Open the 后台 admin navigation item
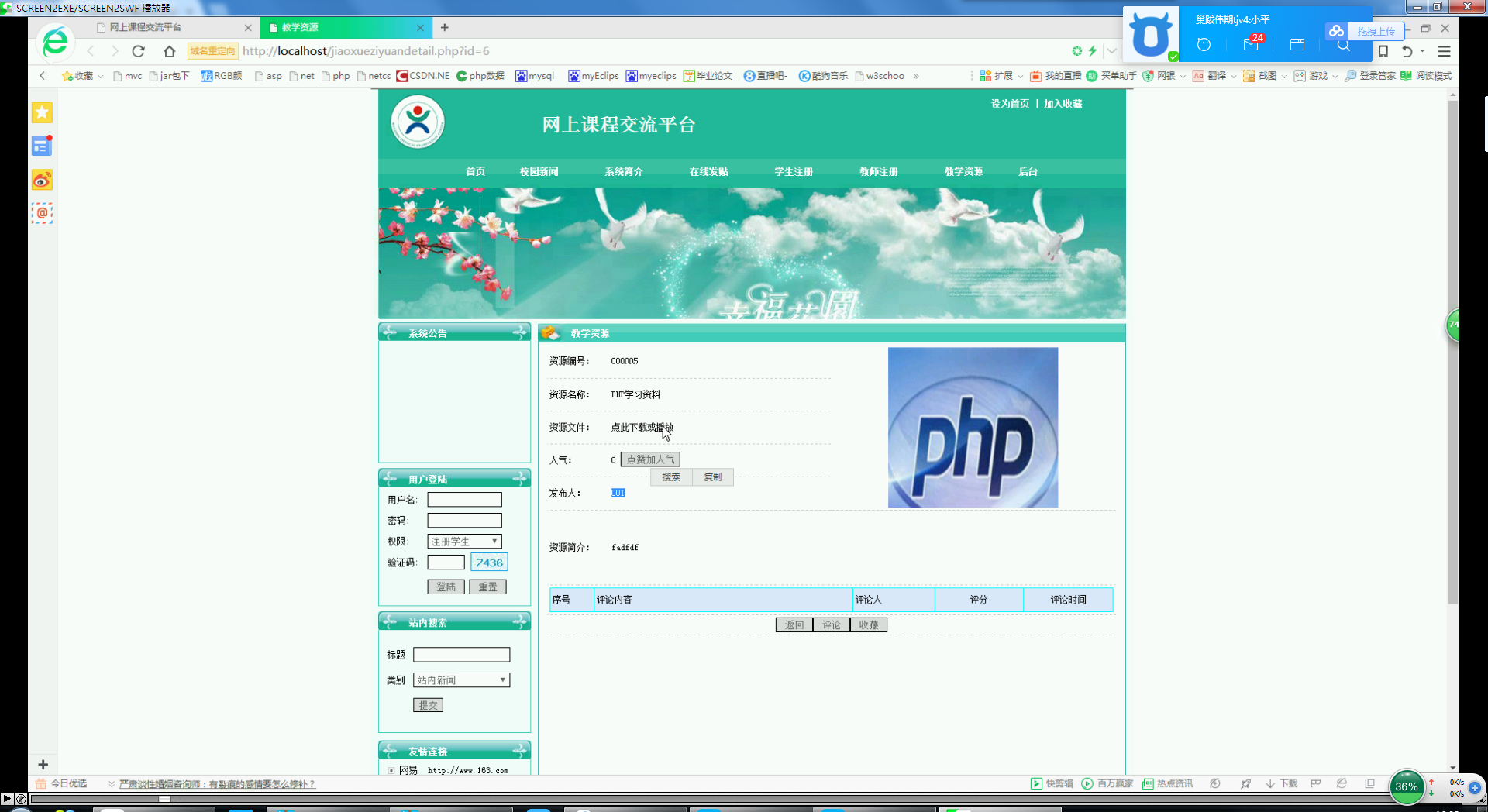The height and width of the screenshot is (812, 1488). click(1028, 172)
